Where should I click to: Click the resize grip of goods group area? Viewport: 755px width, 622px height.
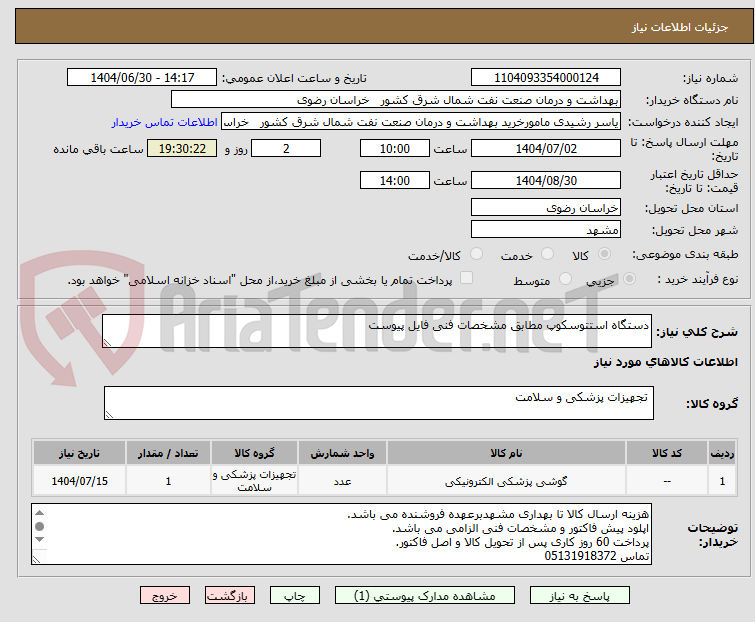coord(109,415)
